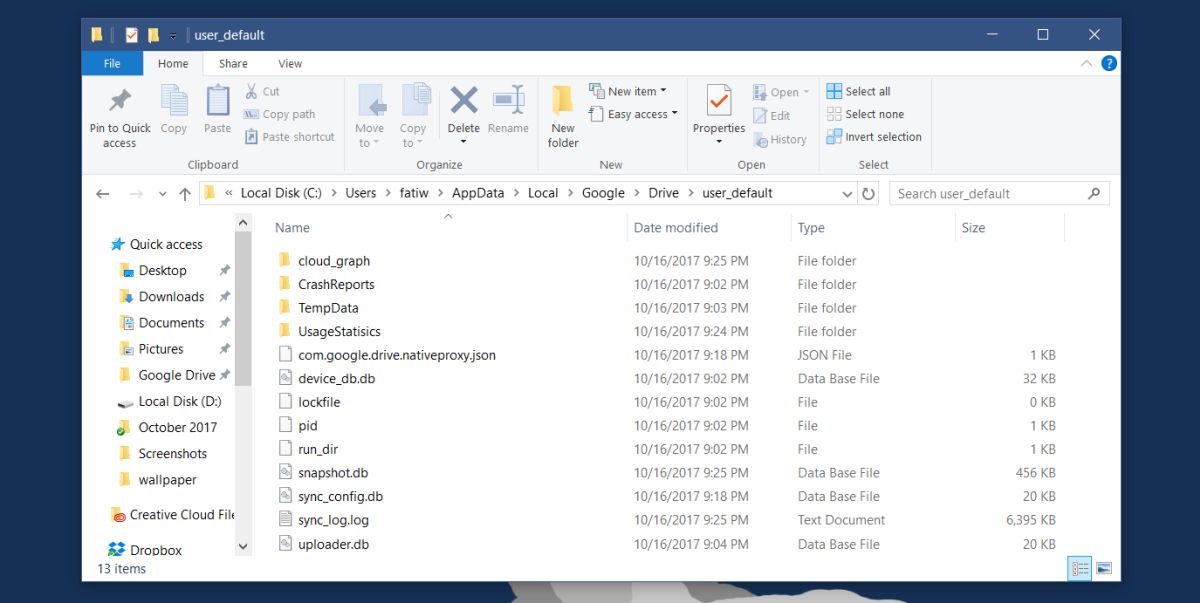Click Select all in the ribbon

coord(858,91)
